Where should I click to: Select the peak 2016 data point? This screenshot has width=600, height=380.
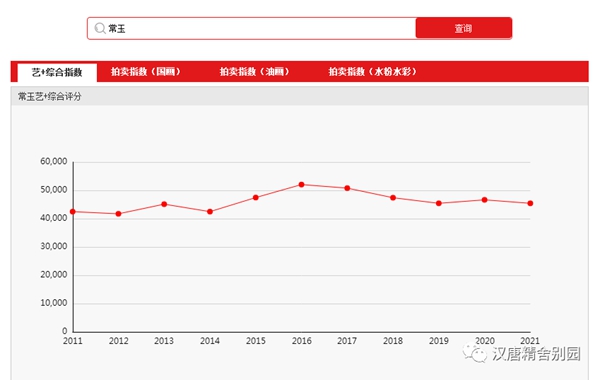(302, 185)
